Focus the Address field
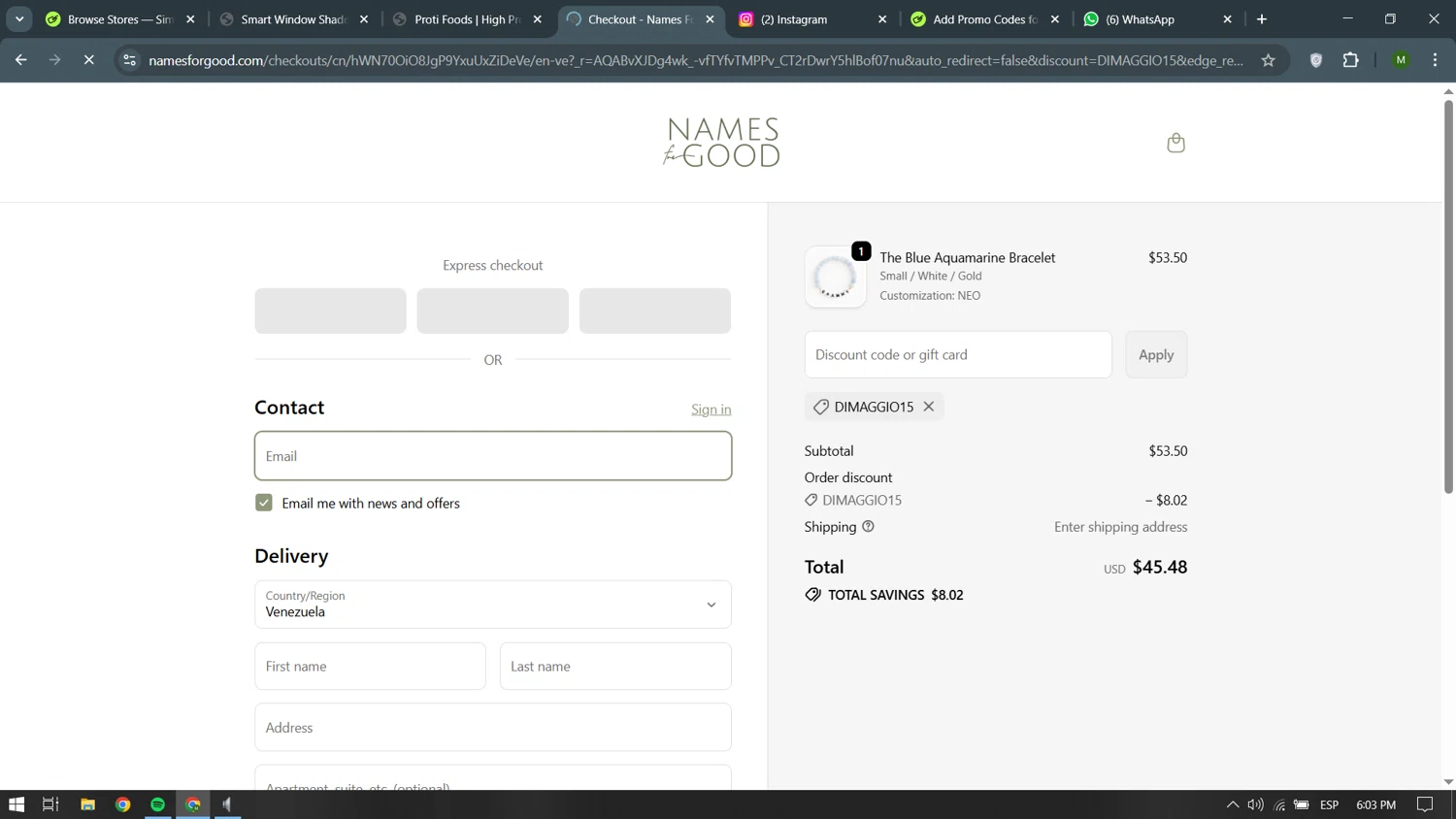 493,728
